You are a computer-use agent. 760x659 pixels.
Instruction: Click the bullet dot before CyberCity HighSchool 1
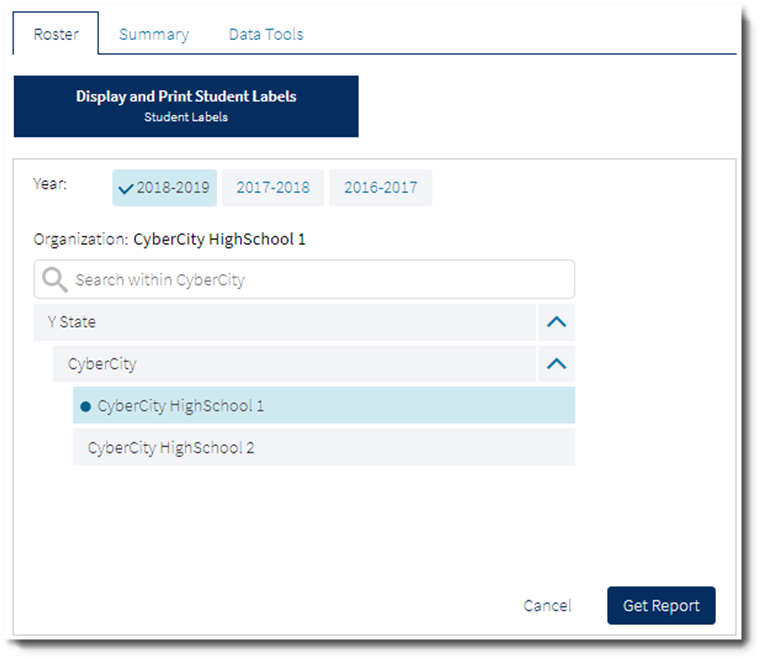click(85, 406)
